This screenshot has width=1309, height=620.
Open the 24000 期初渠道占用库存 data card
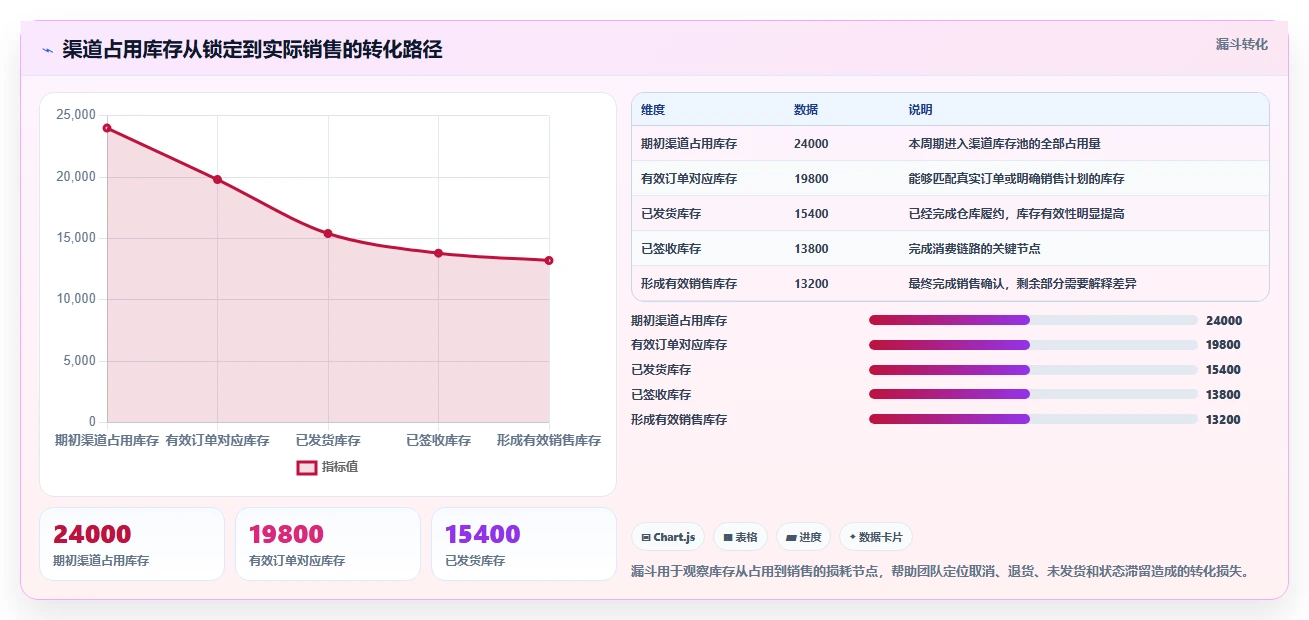[132, 544]
